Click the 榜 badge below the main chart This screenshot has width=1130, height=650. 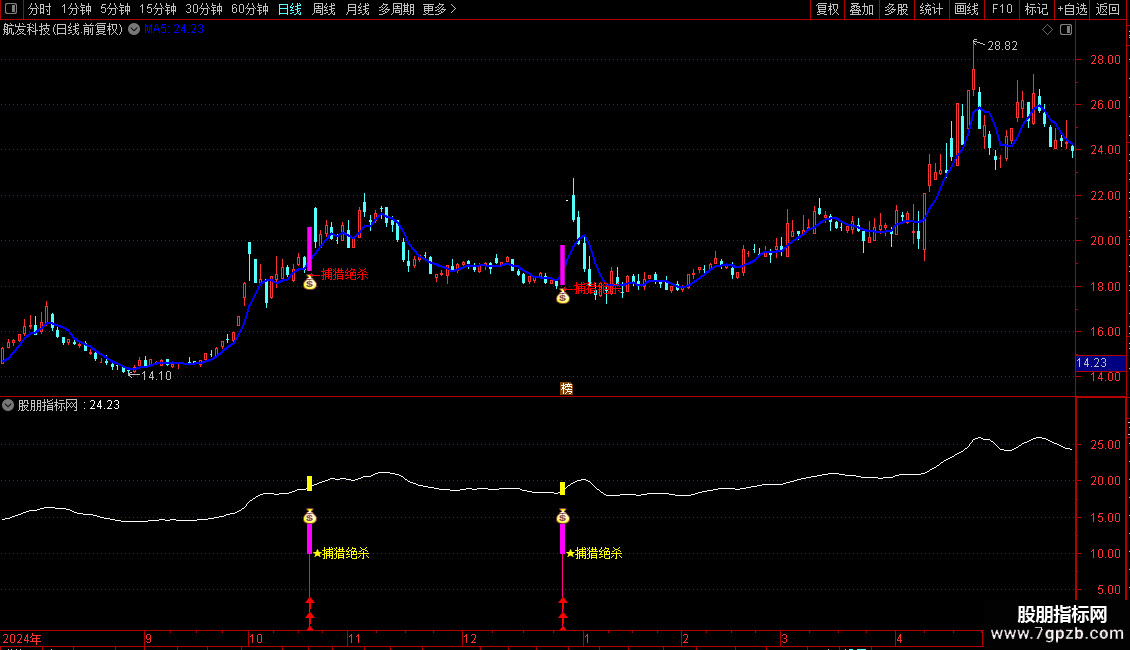tap(567, 388)
